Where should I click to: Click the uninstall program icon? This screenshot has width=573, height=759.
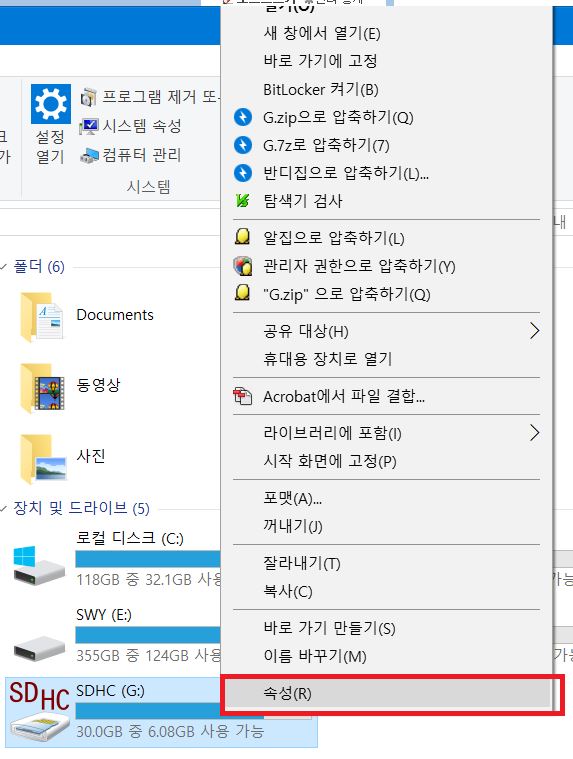click(89, 97)
